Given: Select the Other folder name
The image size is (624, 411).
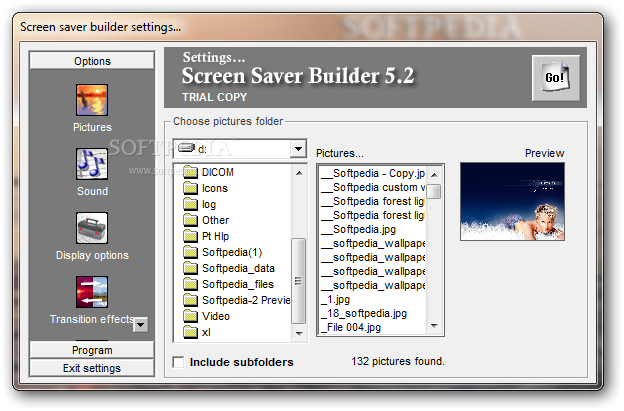Looking at the screenshot, I should [x=215, y=220].
